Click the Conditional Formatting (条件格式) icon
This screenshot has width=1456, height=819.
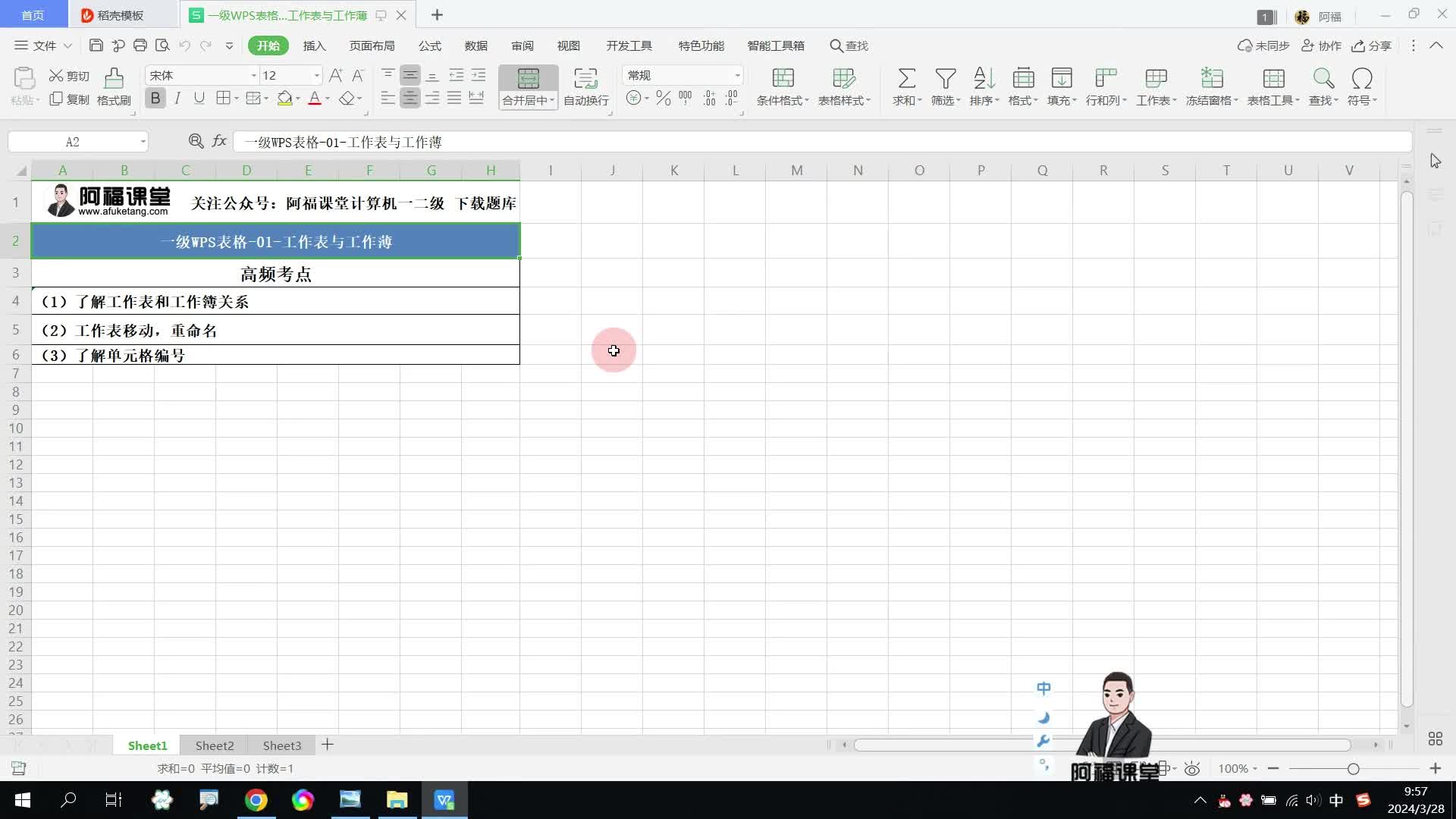[783, 79]
